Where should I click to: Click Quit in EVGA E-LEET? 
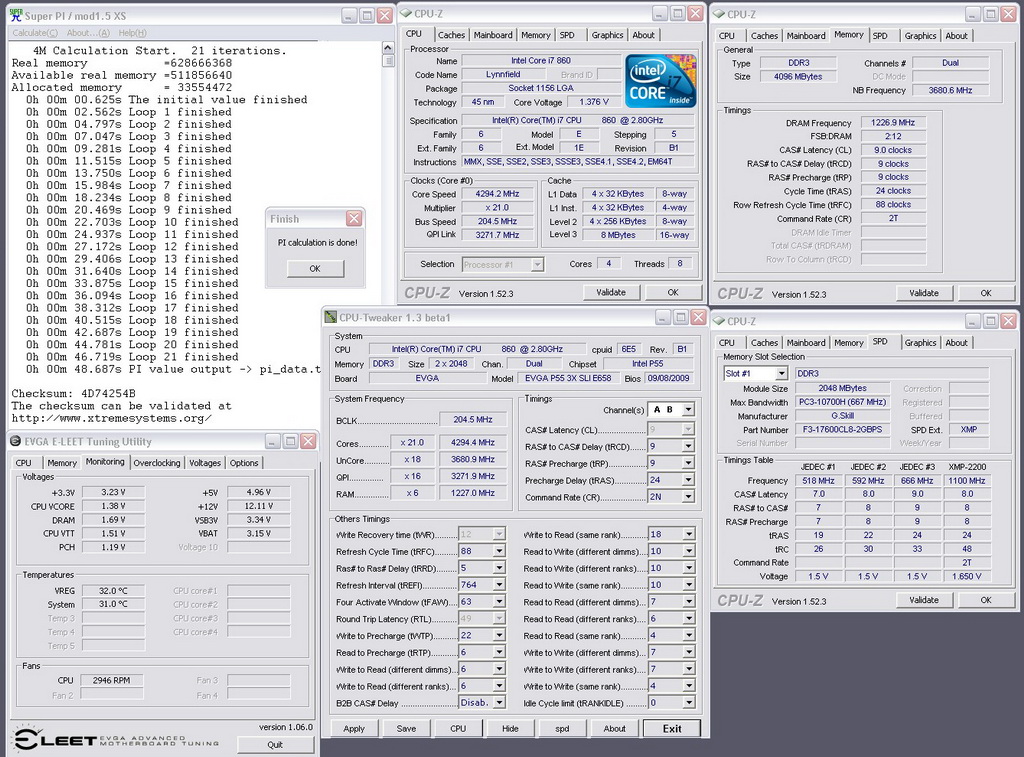275,745
